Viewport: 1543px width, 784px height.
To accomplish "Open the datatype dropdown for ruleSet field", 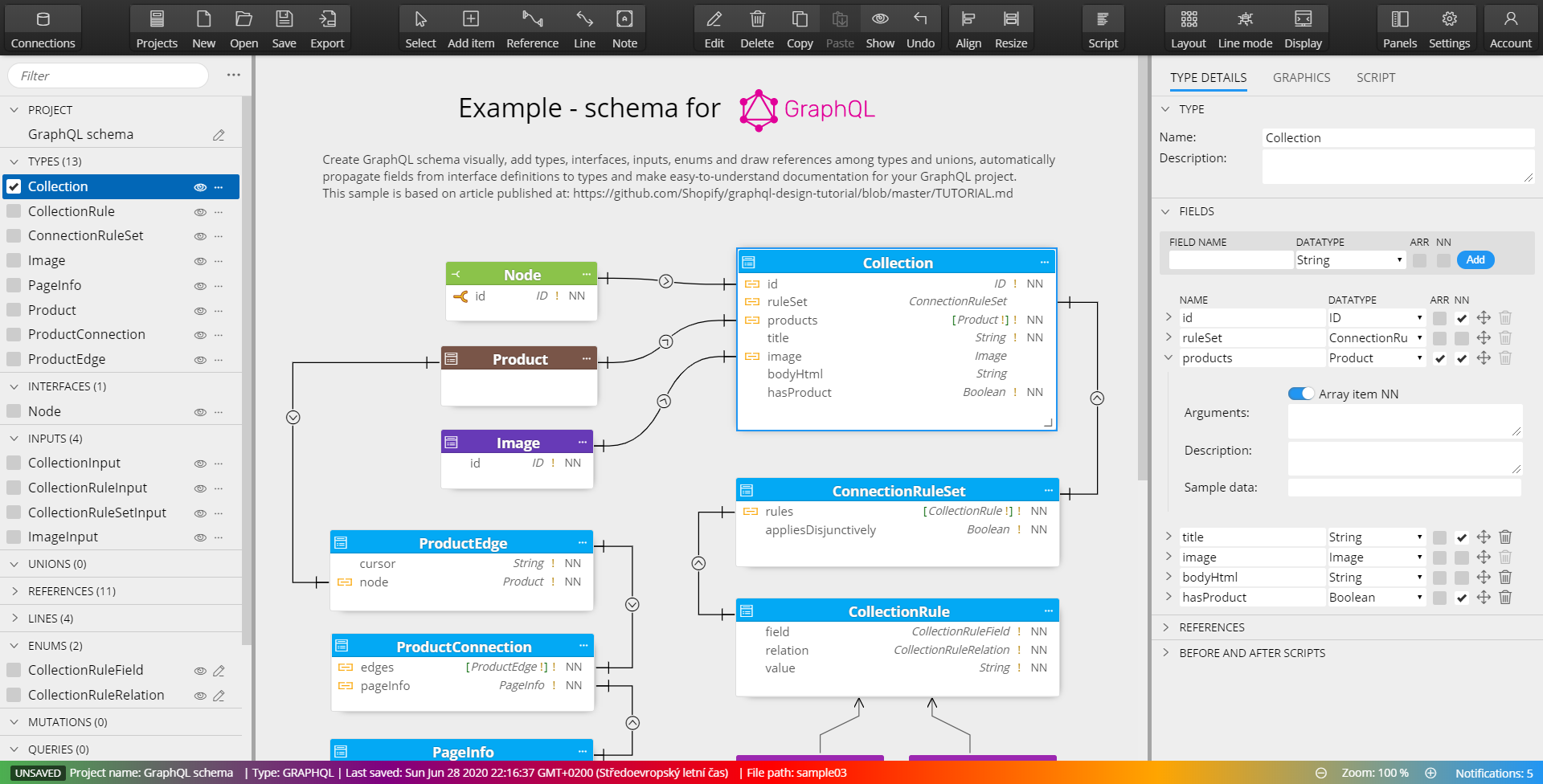I will [x=1419, y=337].
